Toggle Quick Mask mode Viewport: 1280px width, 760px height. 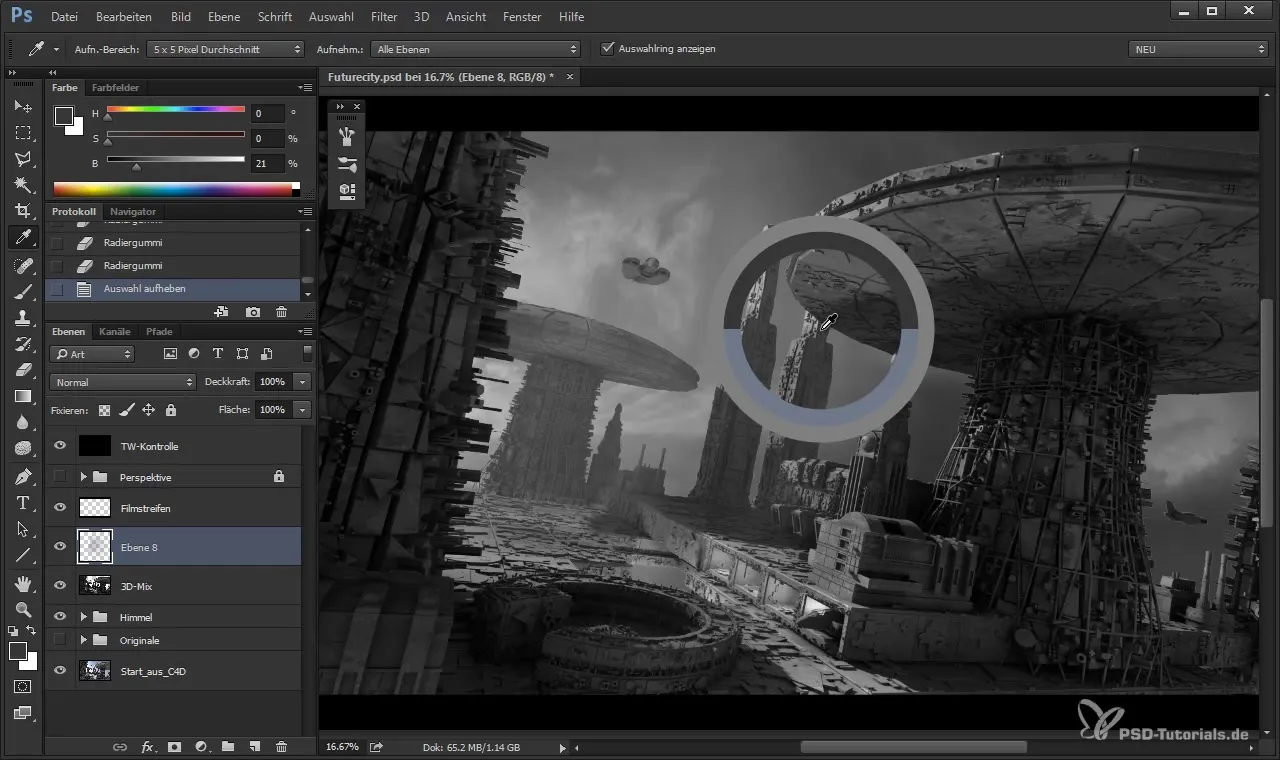23,687
